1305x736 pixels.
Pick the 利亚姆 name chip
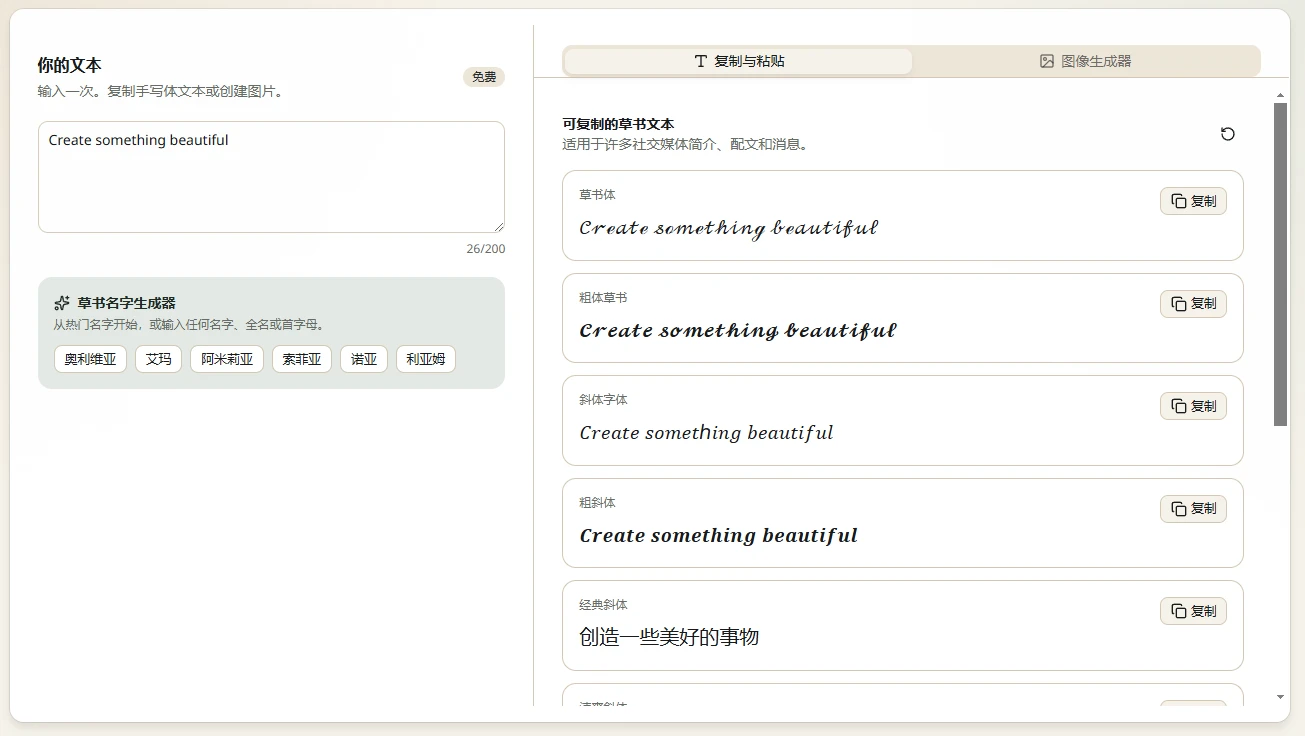click(x=426, y=359)
